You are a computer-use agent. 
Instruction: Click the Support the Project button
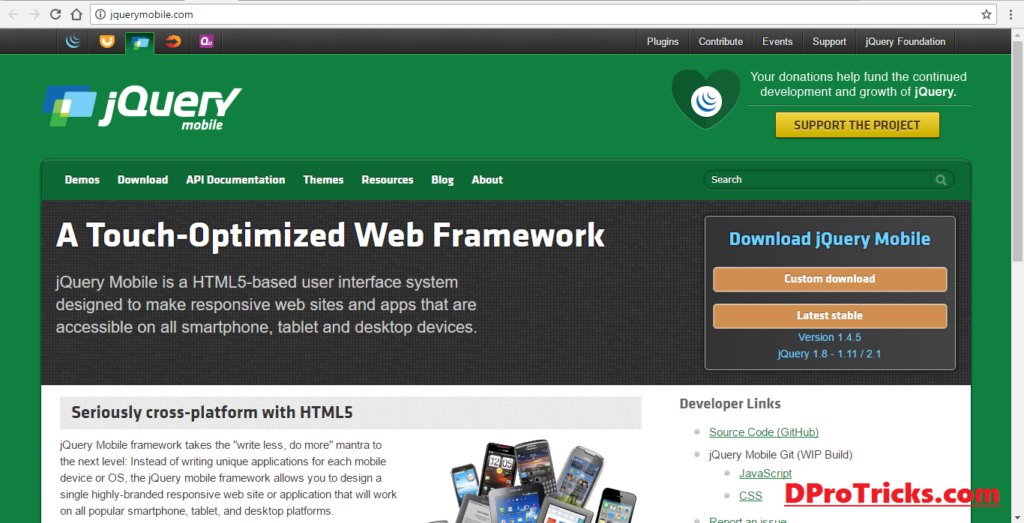click(857, 125)
